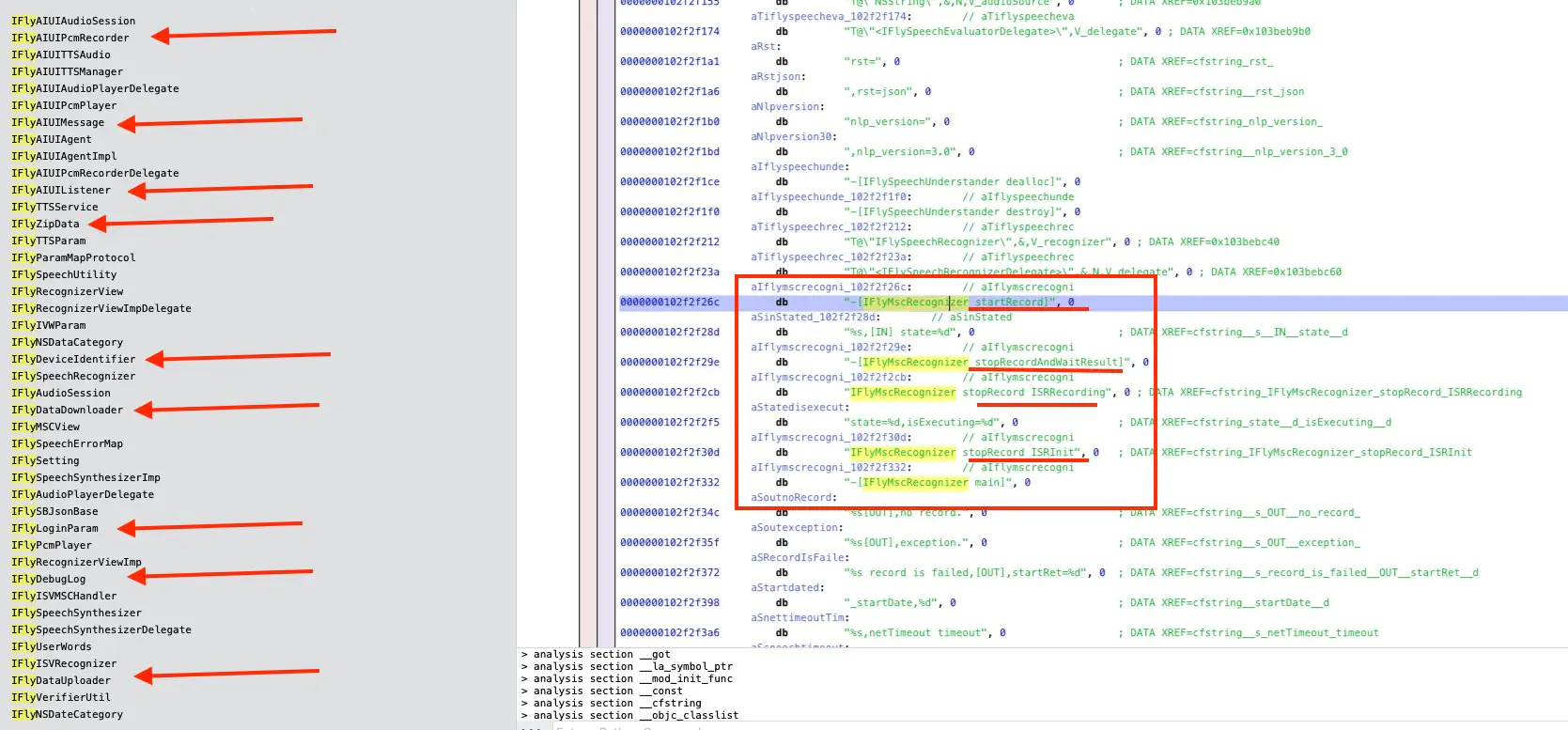This screenshot has height=730, width=1568.
Task: Follow the XREF cfstring_rst_ reference
Action: pos(1202,62)
